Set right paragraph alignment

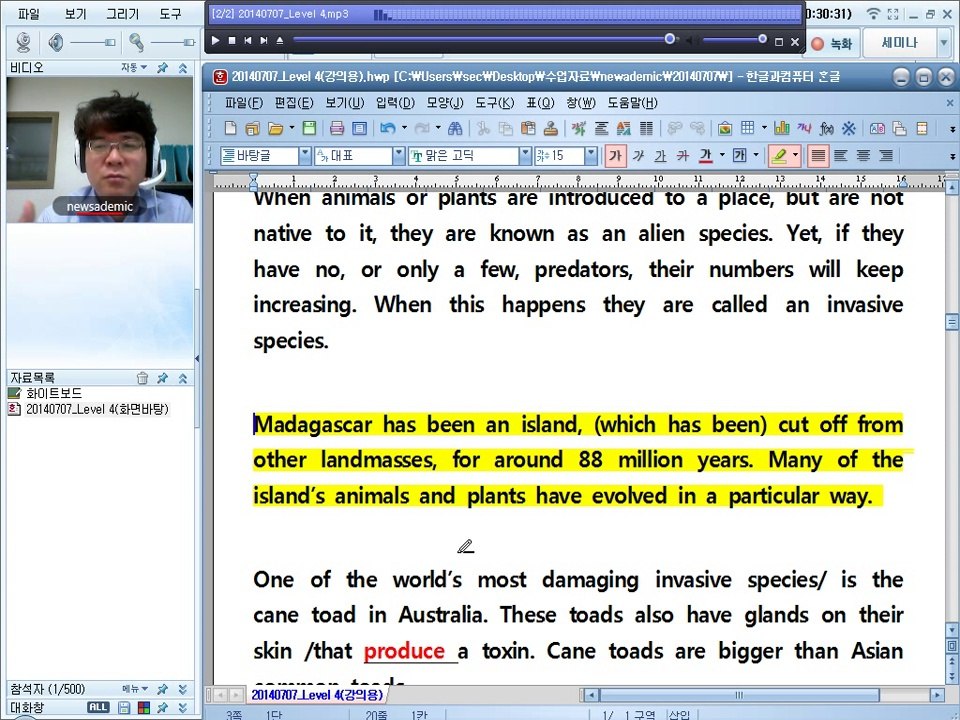pos(885,156)
